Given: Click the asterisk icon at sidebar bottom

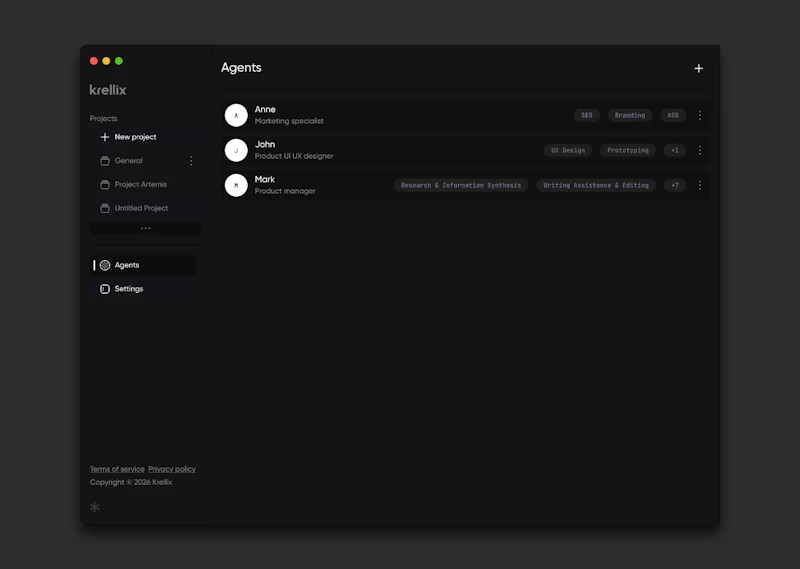Looking at the screenshot, I should (95, 507).
